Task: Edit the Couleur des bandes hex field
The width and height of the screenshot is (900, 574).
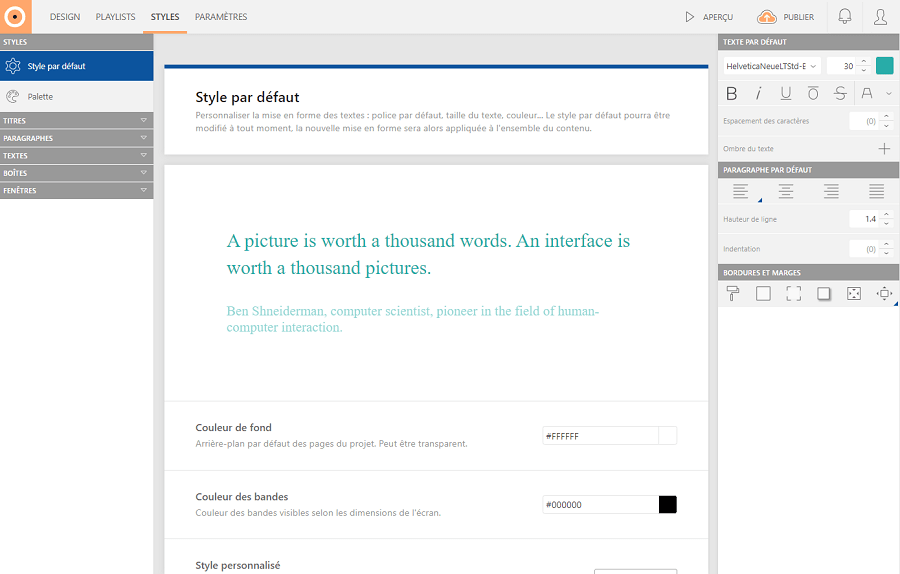Action: (x=600, y=505)
